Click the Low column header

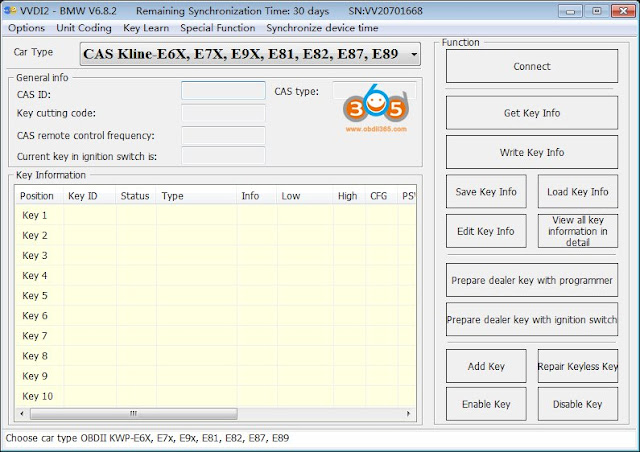click(305, 196)
